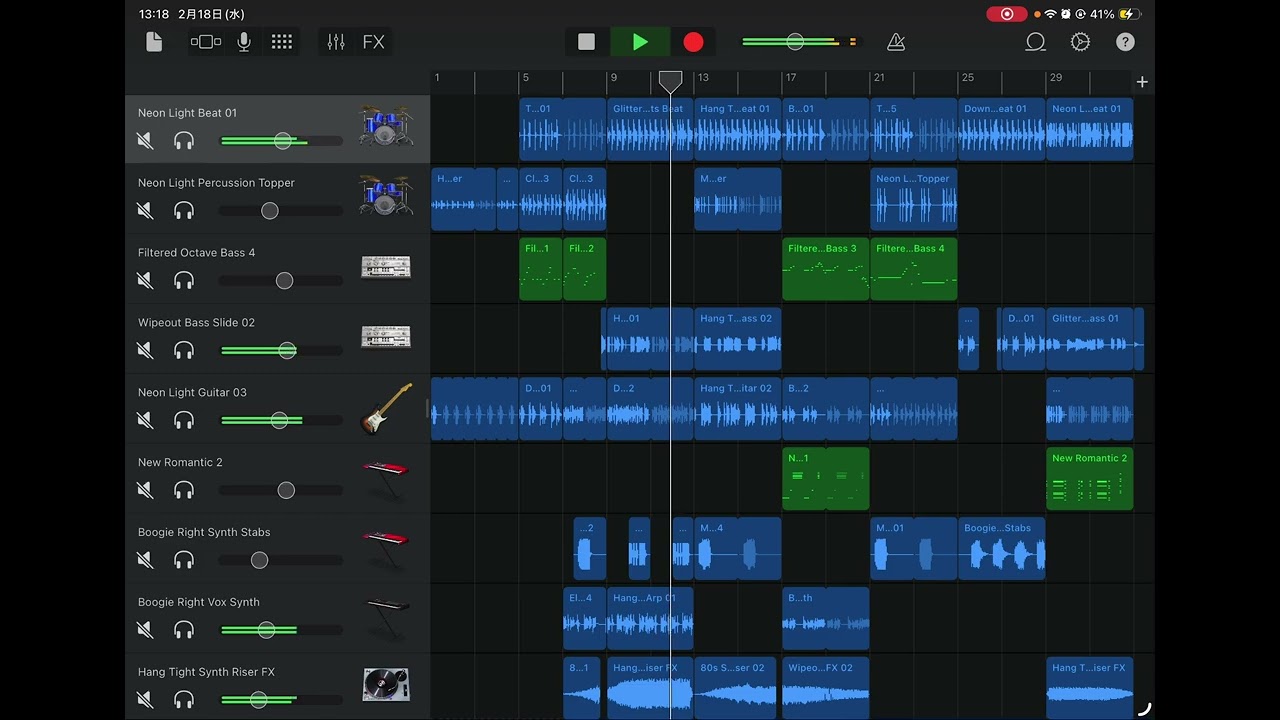1280x720 pixels.
Task: Tap the battery indicator in status bar
Action: point(1130,14)
